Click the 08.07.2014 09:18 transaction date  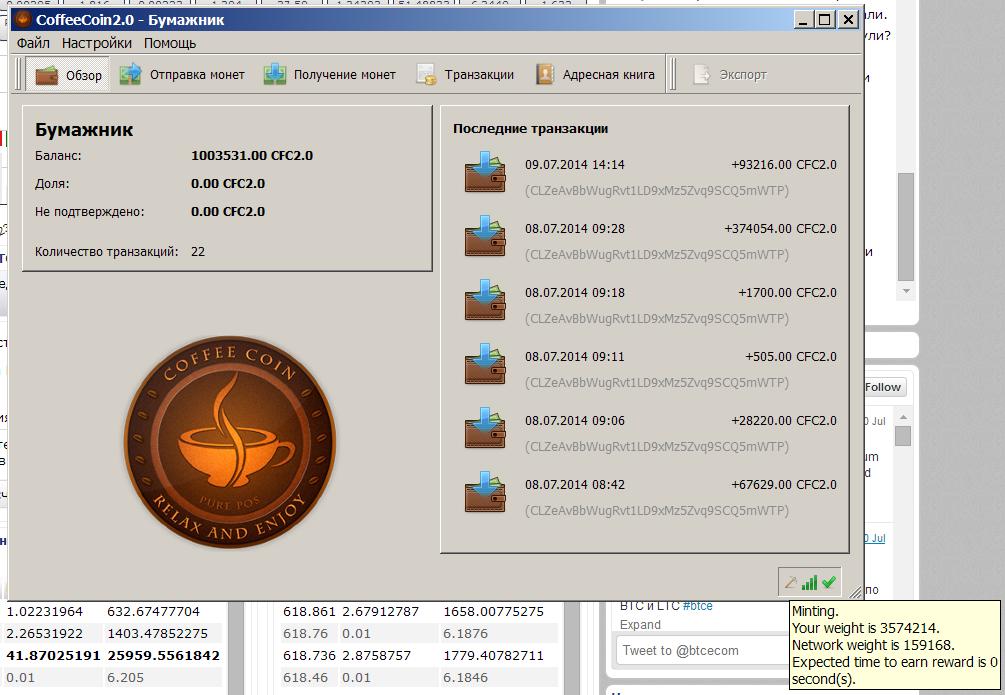[x=575, y=293]
